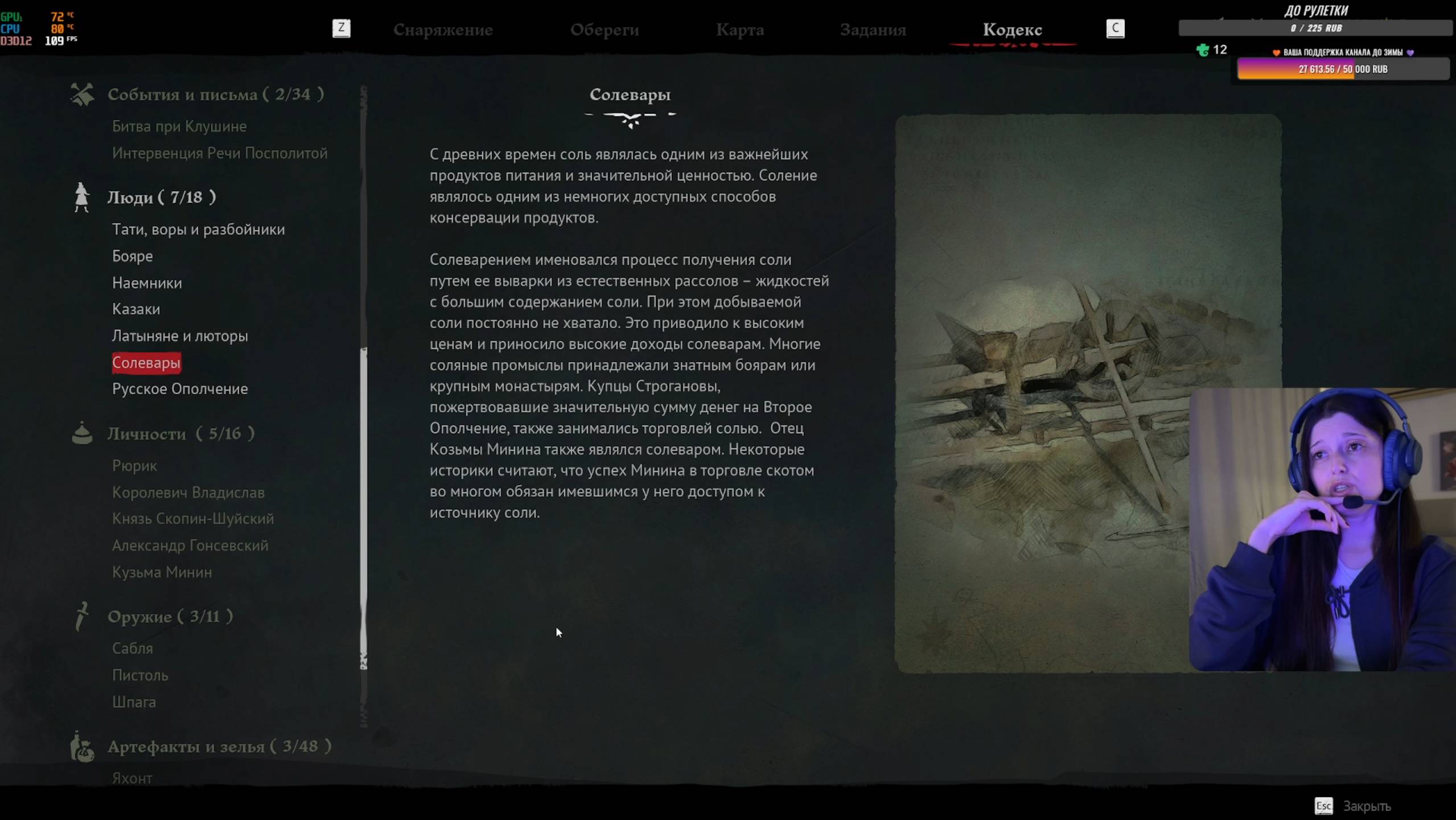The height and width of the screenshot is (820, 1456).
Task: Click the codex list scrollbar handle
Action: pos(364,507)
